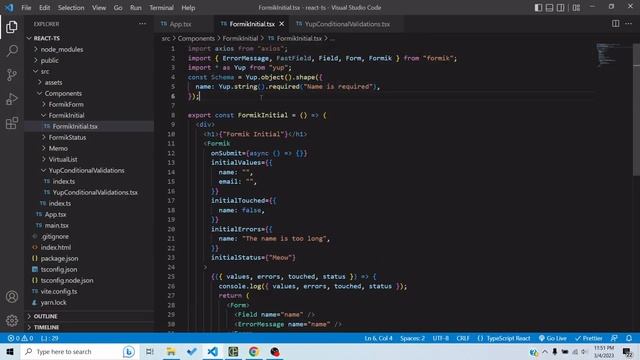Collapse the src folder

pos(89,71)
